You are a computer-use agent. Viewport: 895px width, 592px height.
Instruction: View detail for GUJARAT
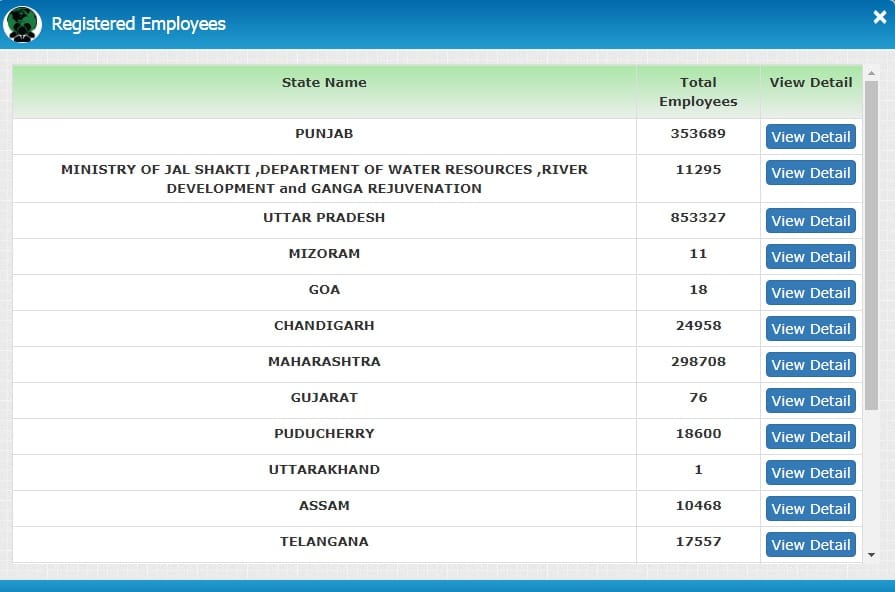pos(811,400)
